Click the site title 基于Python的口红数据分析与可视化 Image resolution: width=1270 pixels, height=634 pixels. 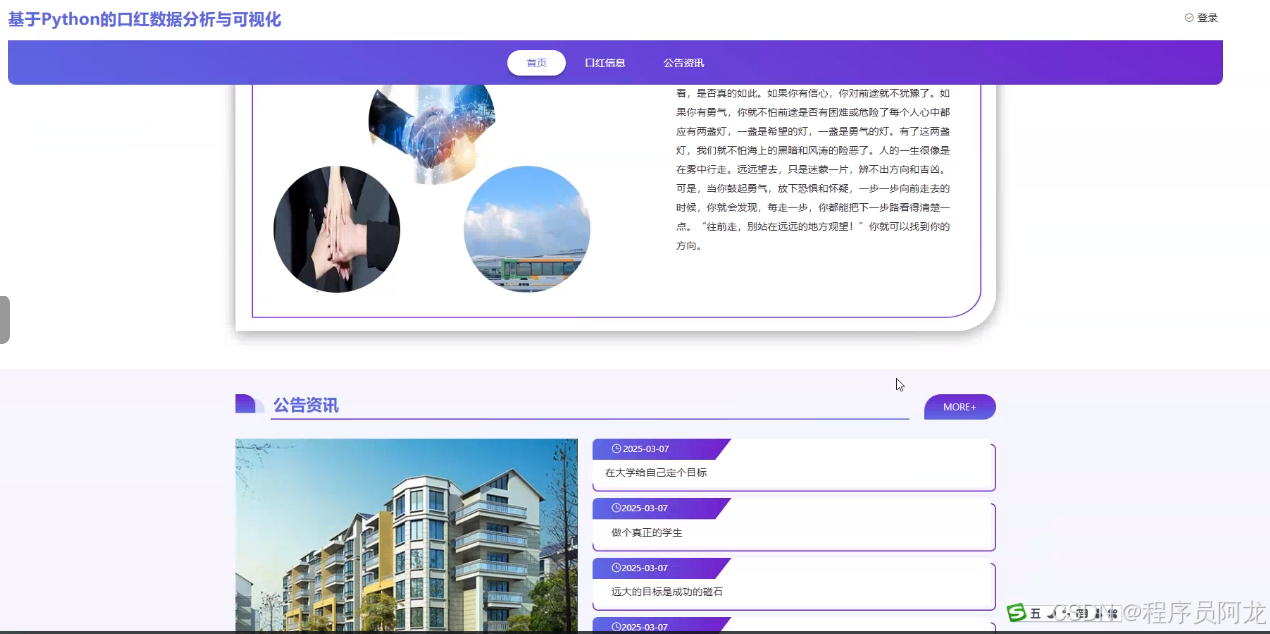[144, 19]
